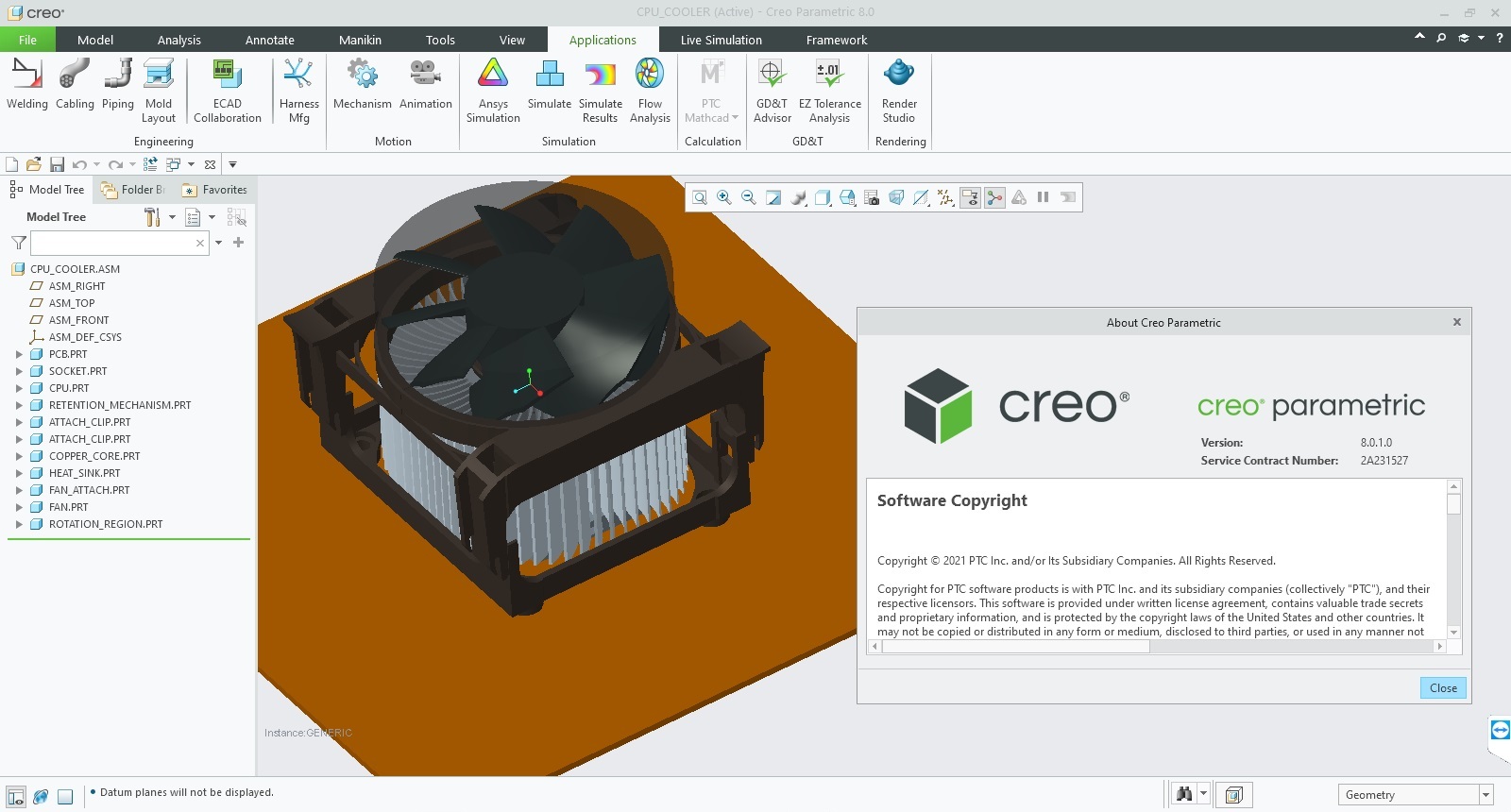1511x812 pixels.
Task: Open the Simulate application
Action: click(x=550, y=84)
